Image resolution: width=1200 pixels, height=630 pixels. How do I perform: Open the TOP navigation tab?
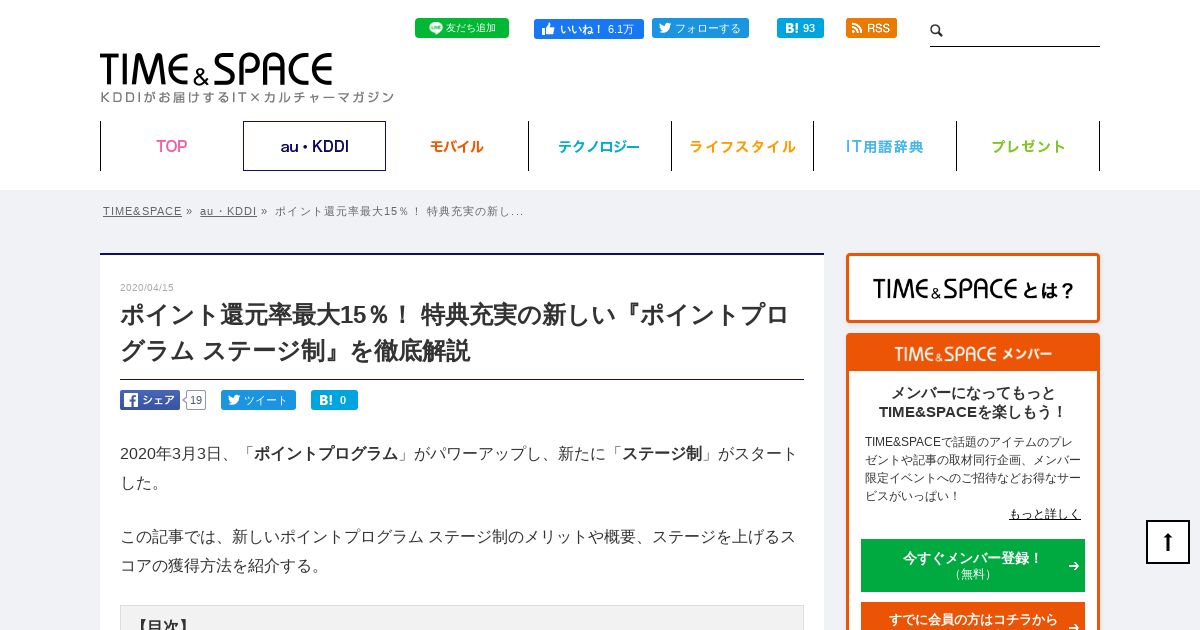point(172,146)
